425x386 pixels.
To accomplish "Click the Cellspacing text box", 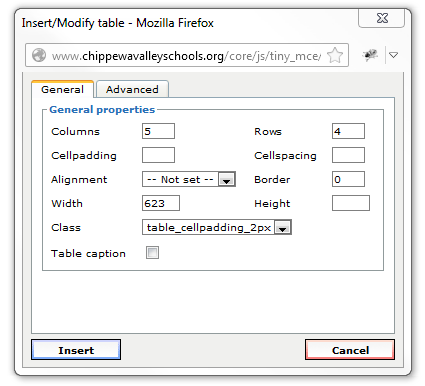I will pyautogui.click(x=348, y=155).
